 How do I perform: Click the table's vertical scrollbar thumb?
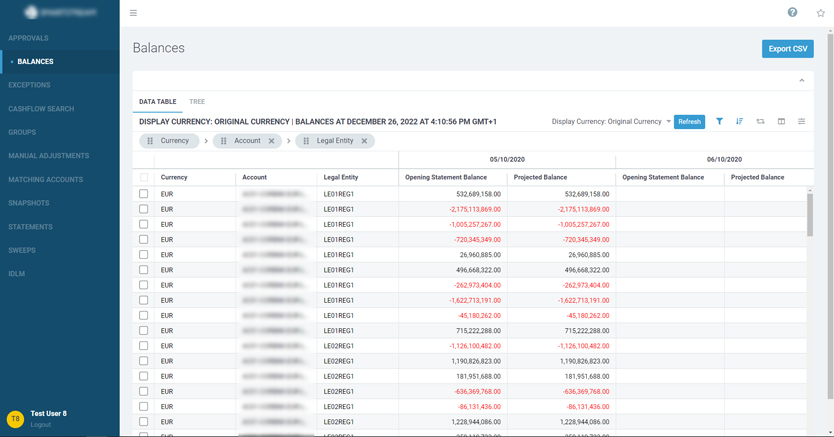pos(810,215)
